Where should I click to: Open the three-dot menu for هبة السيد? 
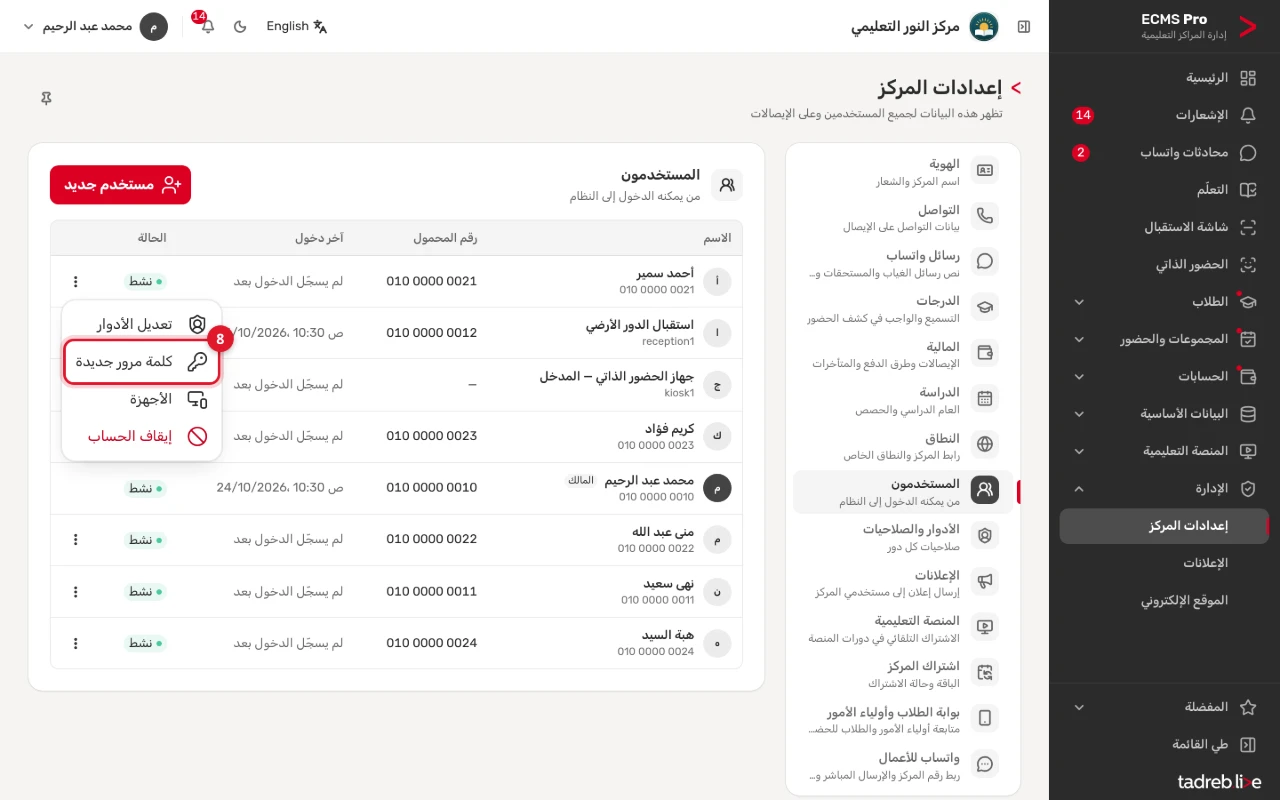pos(75,643)
